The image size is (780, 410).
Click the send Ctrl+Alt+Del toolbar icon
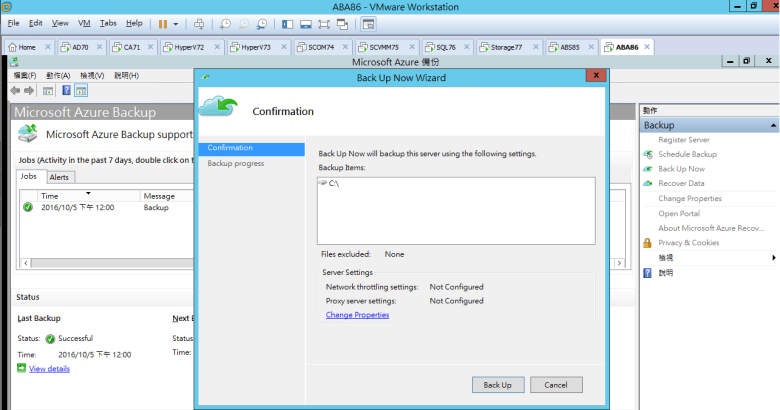coord(198,23)
